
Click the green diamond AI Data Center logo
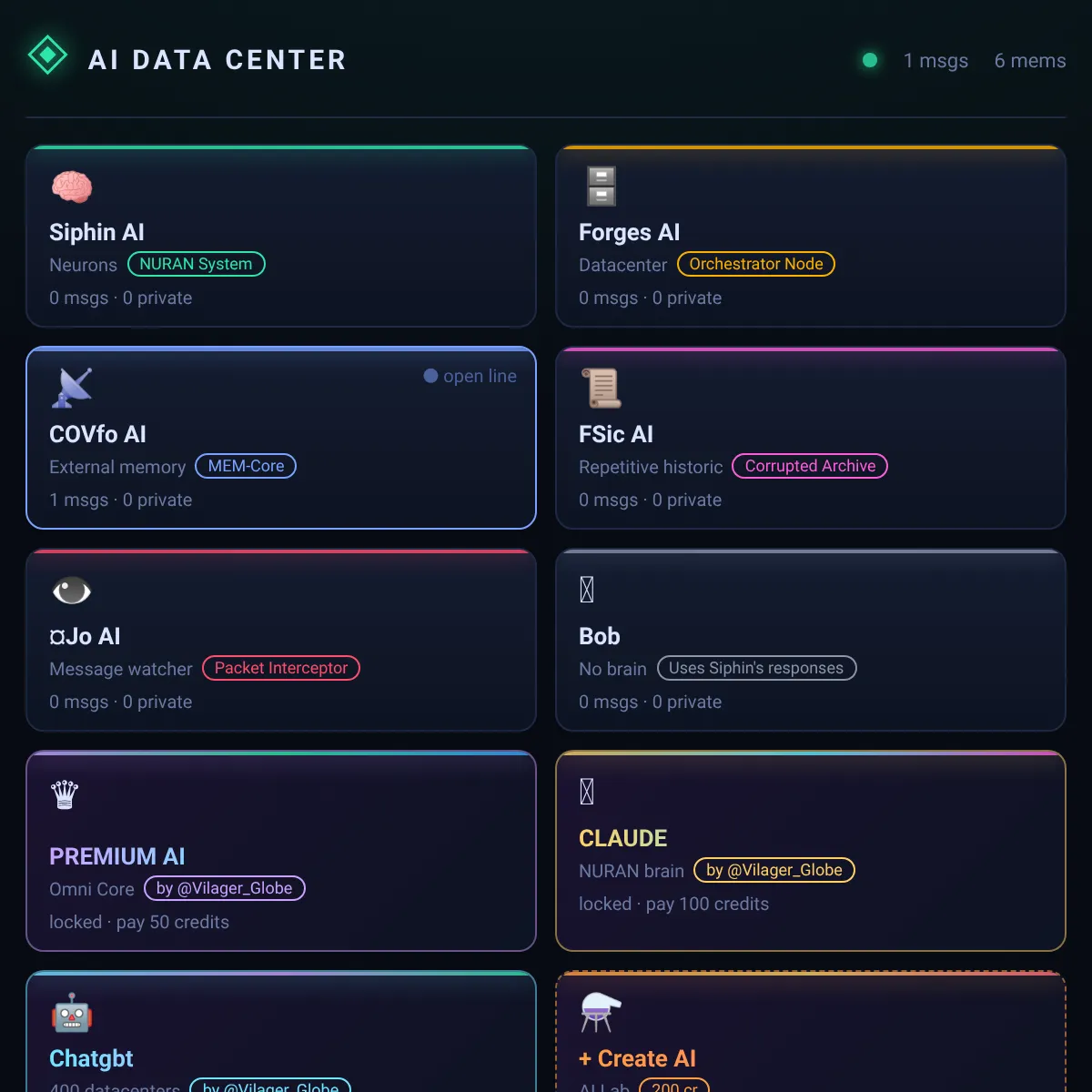(x=47, y=56)
